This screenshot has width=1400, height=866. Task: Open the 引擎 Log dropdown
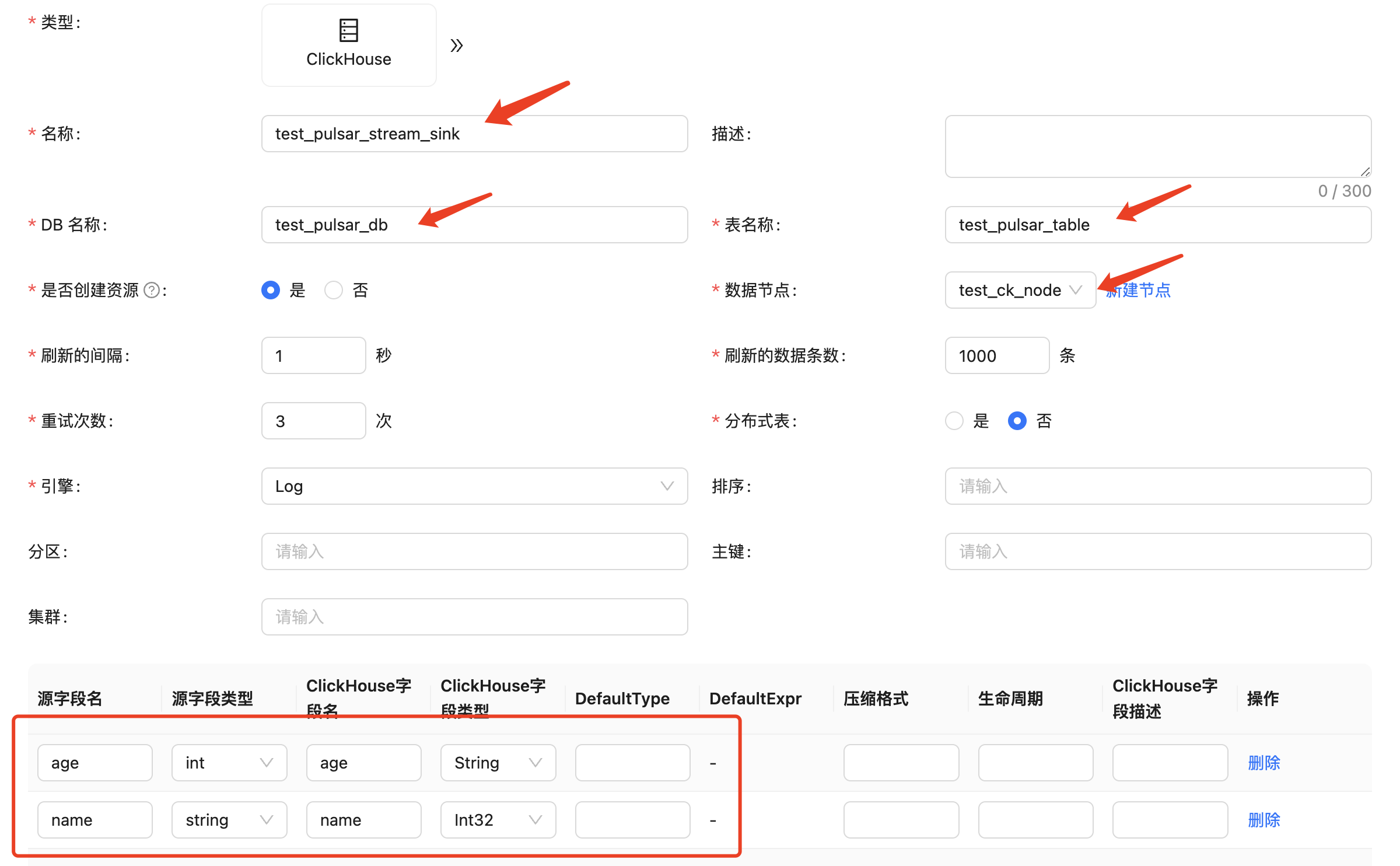click(474, 486)
